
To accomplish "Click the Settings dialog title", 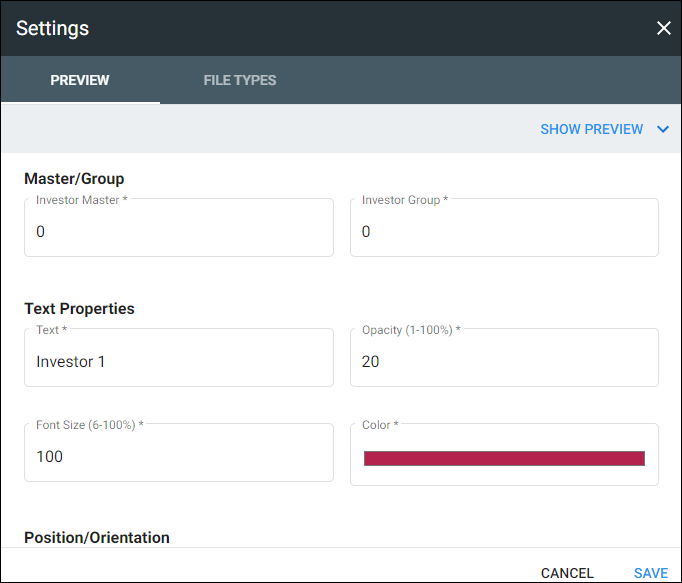I will (x=53, y=28).
